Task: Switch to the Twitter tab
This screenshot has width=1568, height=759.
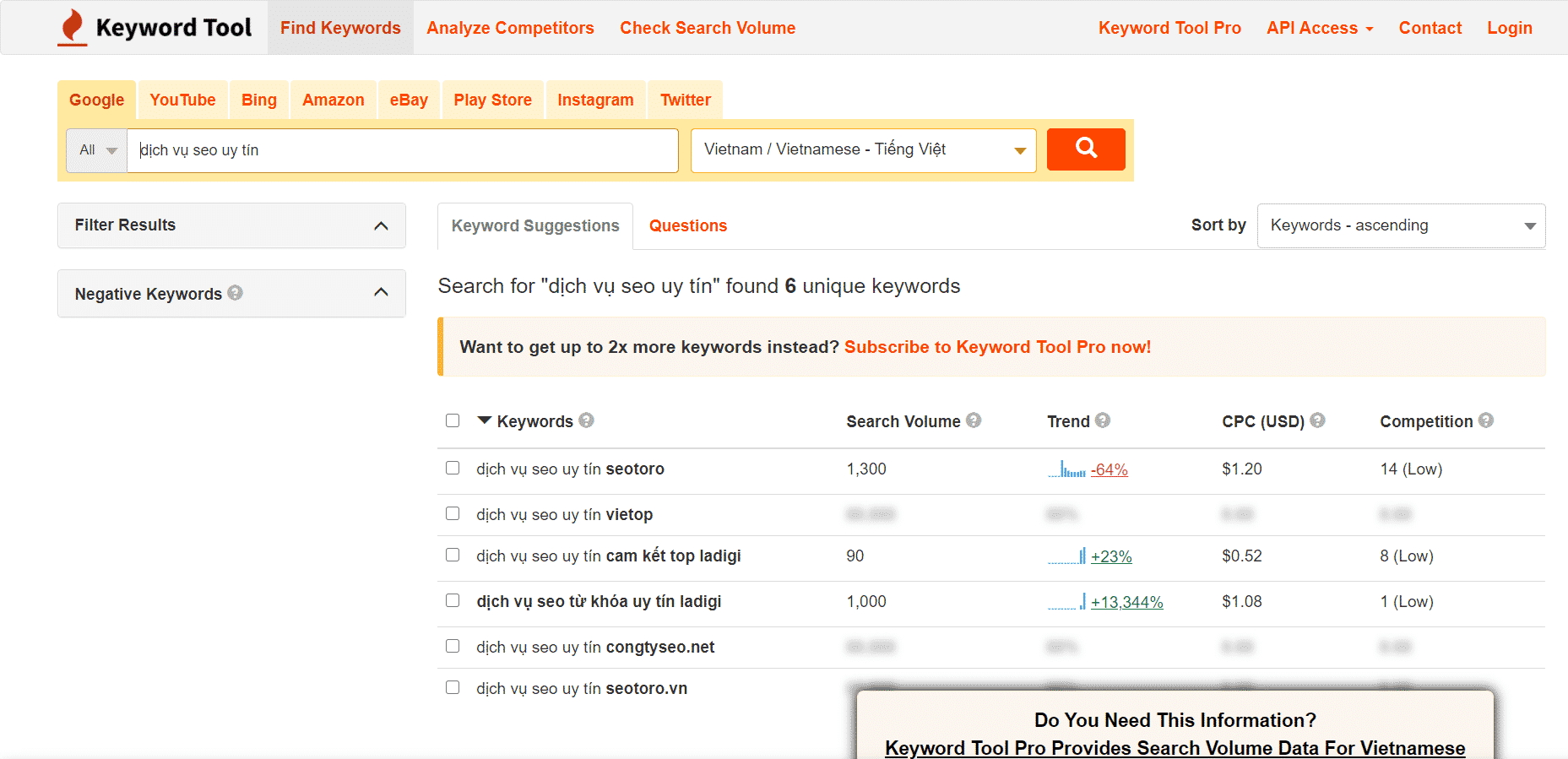Action: coord(686,100)
